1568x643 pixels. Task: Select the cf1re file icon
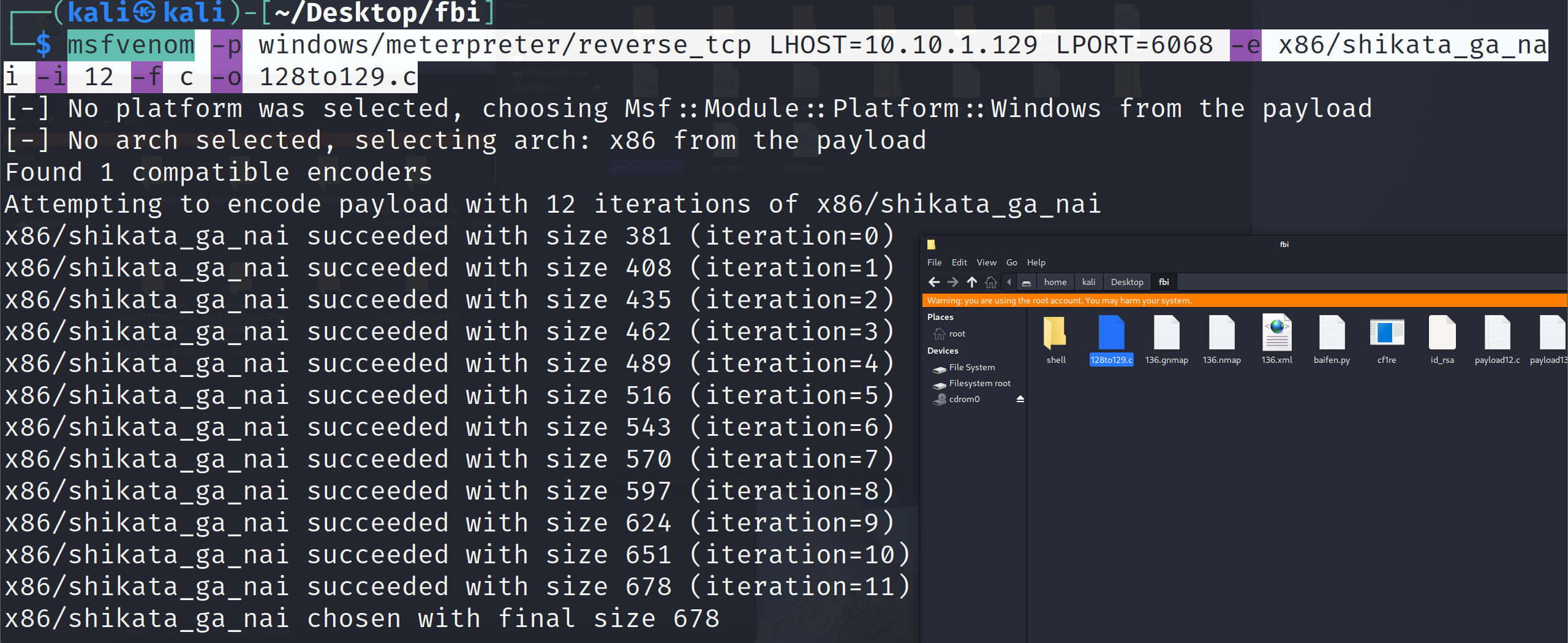click(1387, 333)
